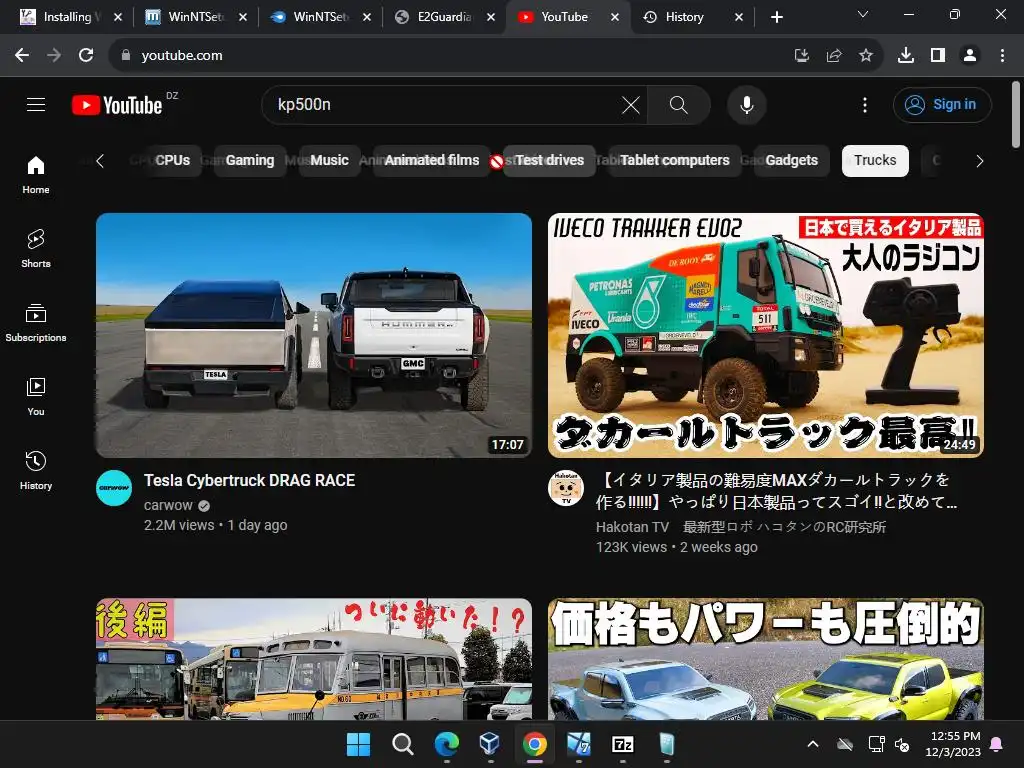Open YouTube settings three-dot menu

tap(865, 105)
